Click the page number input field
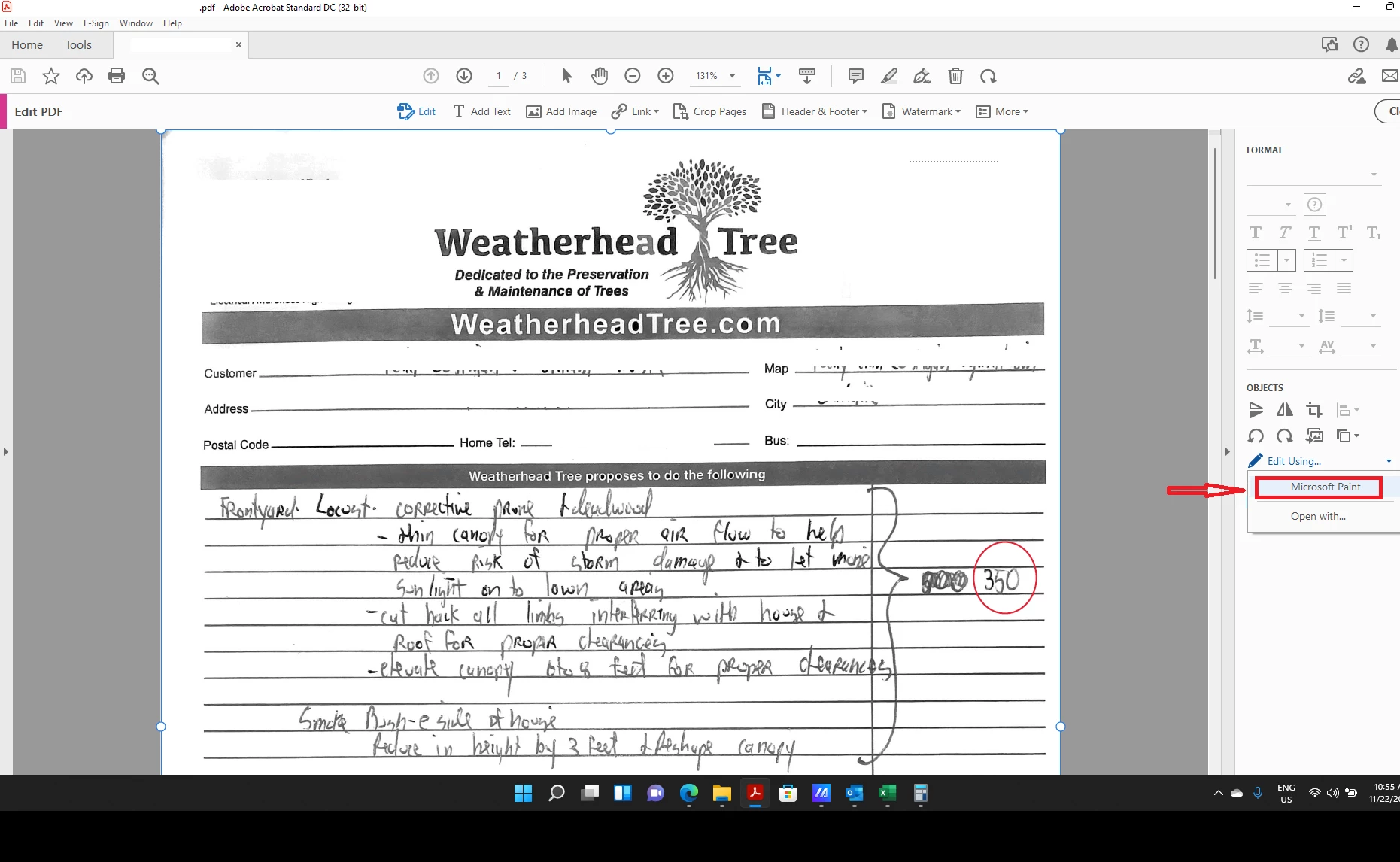This screenshot has height=862, width=1400. (499, 76)
